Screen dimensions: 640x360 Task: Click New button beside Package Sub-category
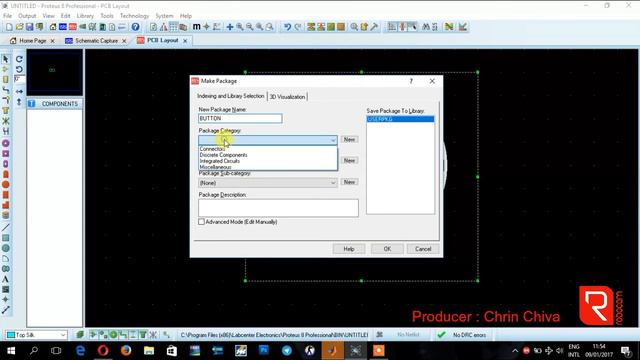point(349,182)
